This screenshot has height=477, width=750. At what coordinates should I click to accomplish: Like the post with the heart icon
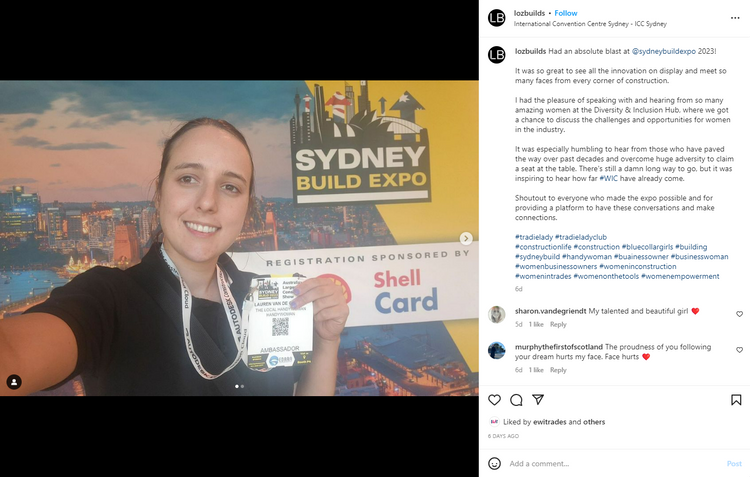pos(494,400)
